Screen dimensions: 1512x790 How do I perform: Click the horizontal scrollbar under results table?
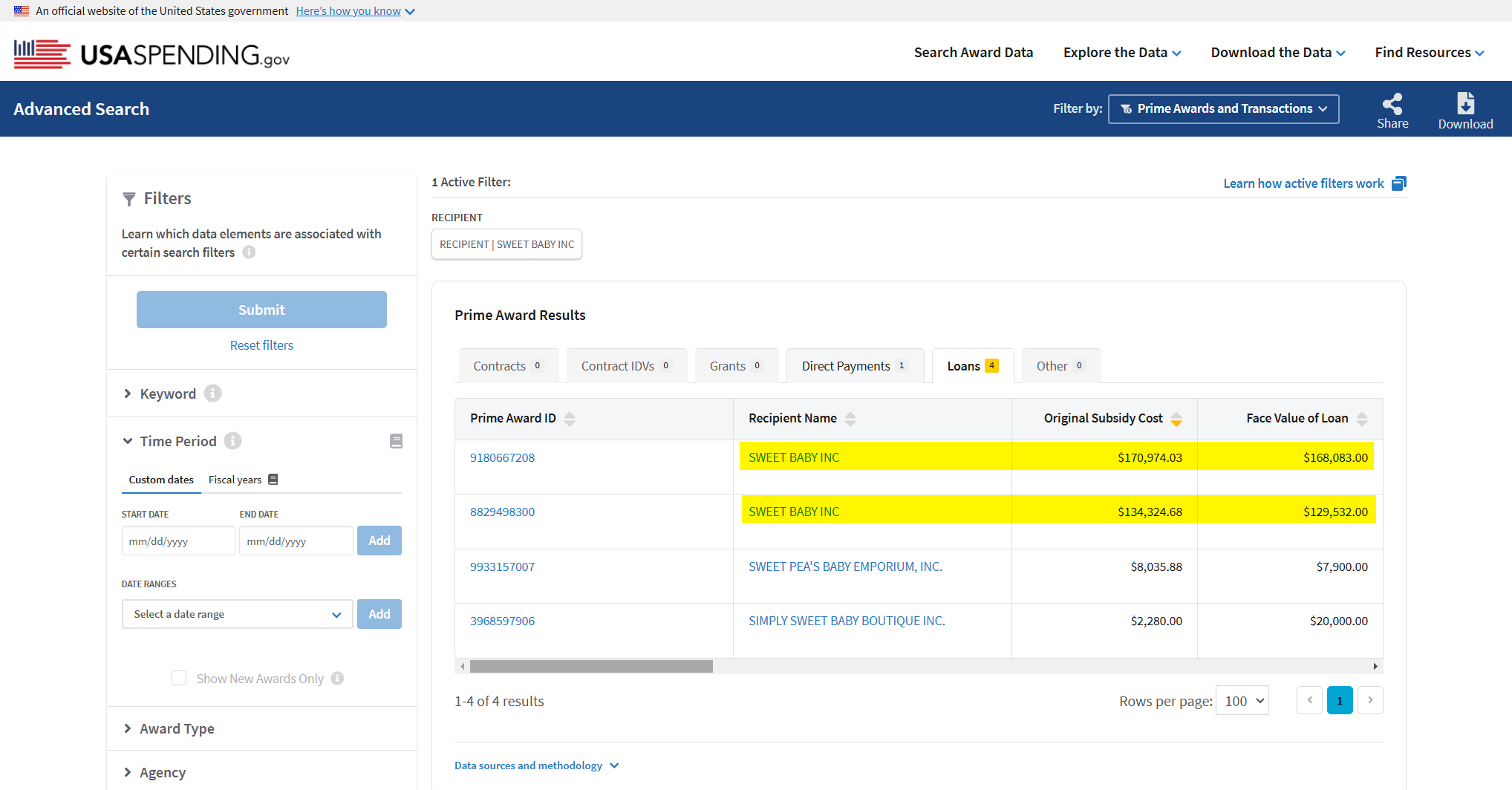(591, 666)
